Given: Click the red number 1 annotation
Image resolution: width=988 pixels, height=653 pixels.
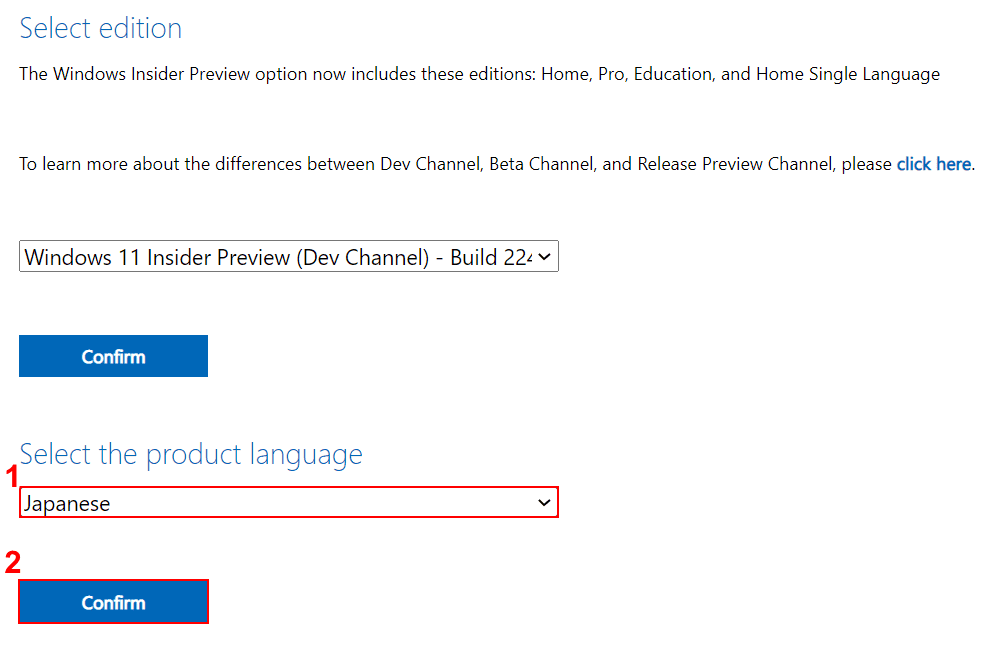Looking at the screenshot, I should [12, 478].
